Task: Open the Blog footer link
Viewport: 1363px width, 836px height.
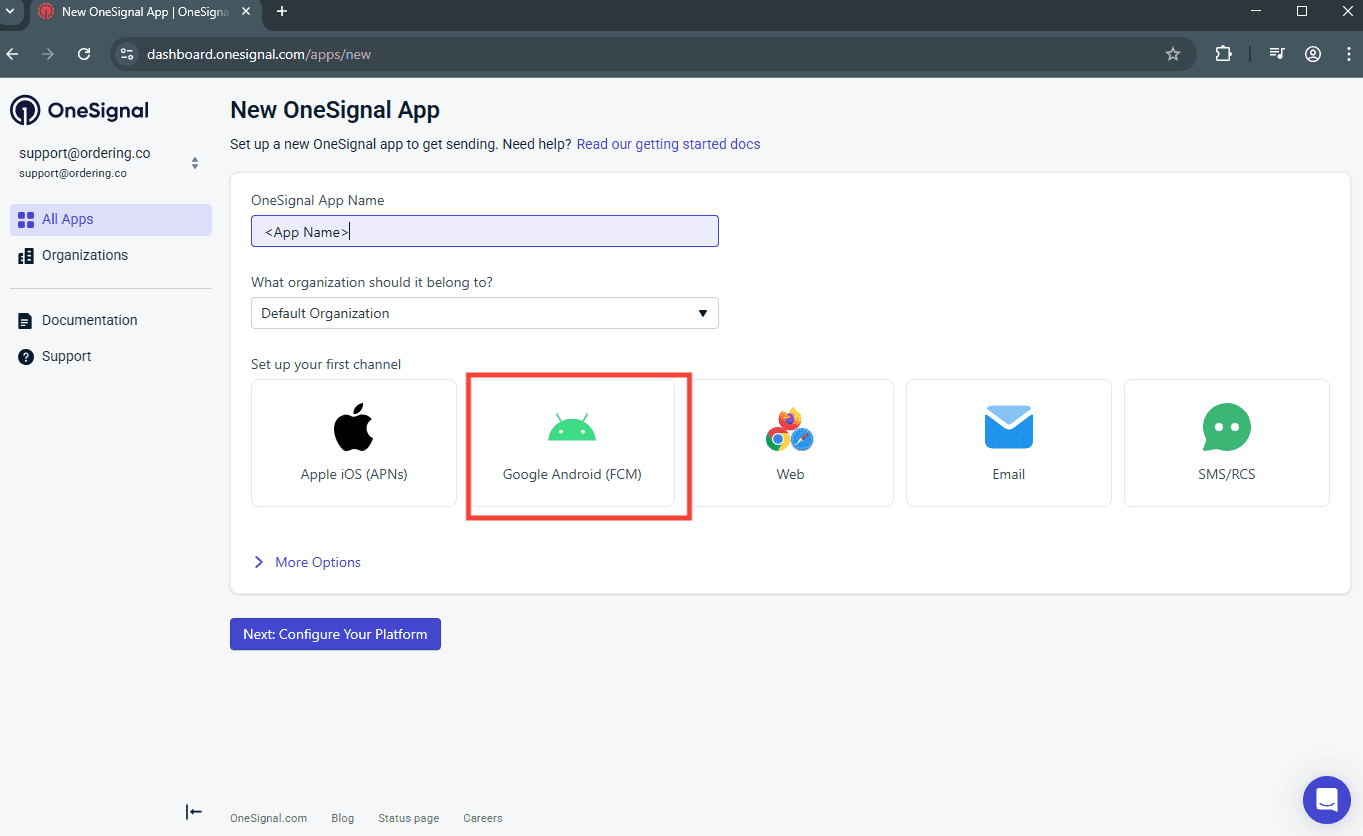Action: click(343, 818)
